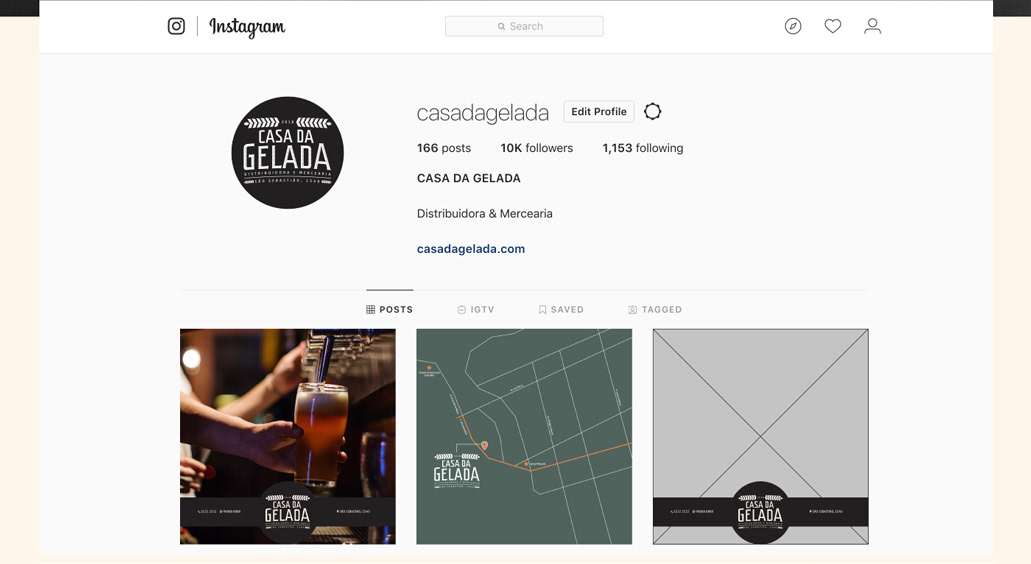Open the profile person icon
1031x564 pixels.
[873, 26]
